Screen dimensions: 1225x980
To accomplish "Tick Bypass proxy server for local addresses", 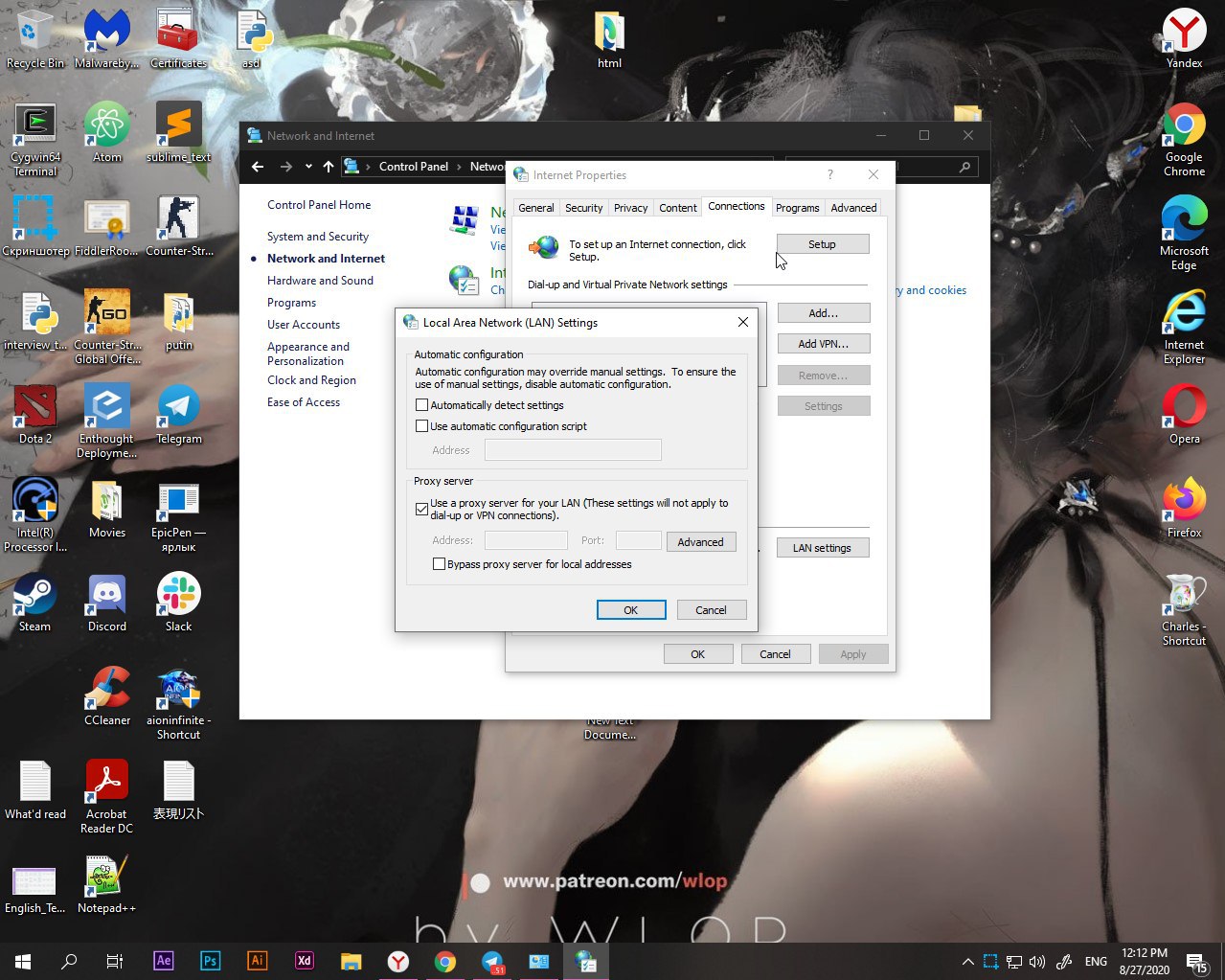I will tap(439, 564).
